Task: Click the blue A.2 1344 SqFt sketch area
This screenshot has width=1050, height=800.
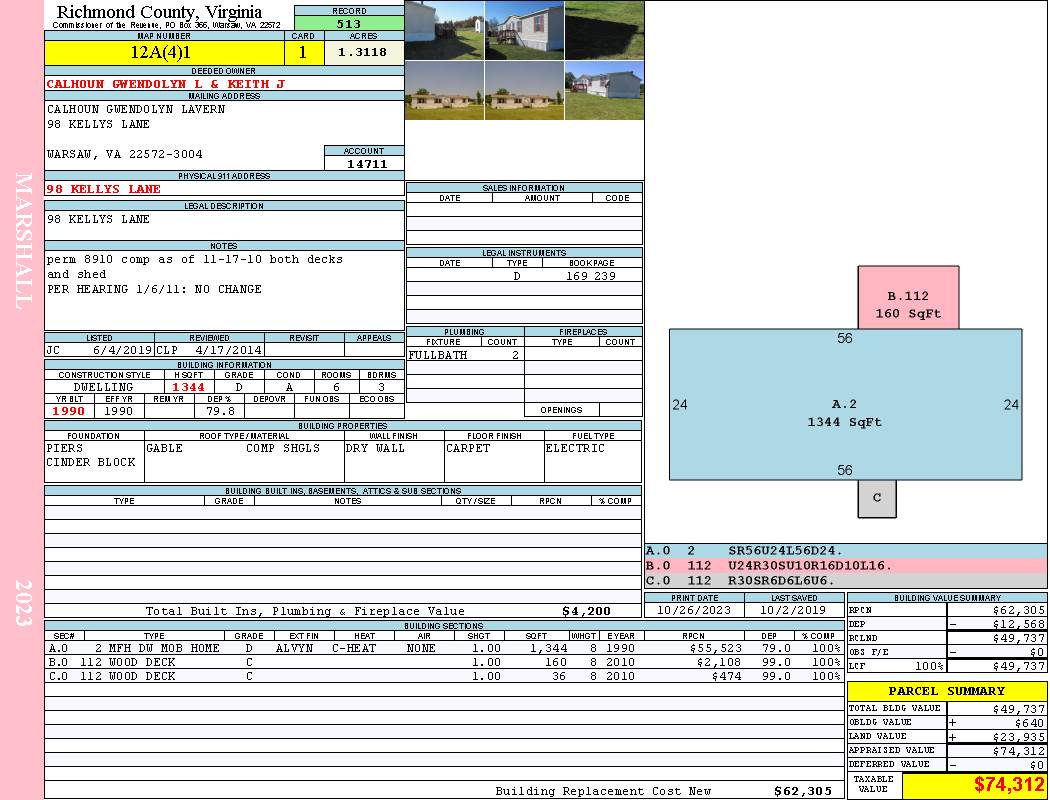Action: (845, 405)
